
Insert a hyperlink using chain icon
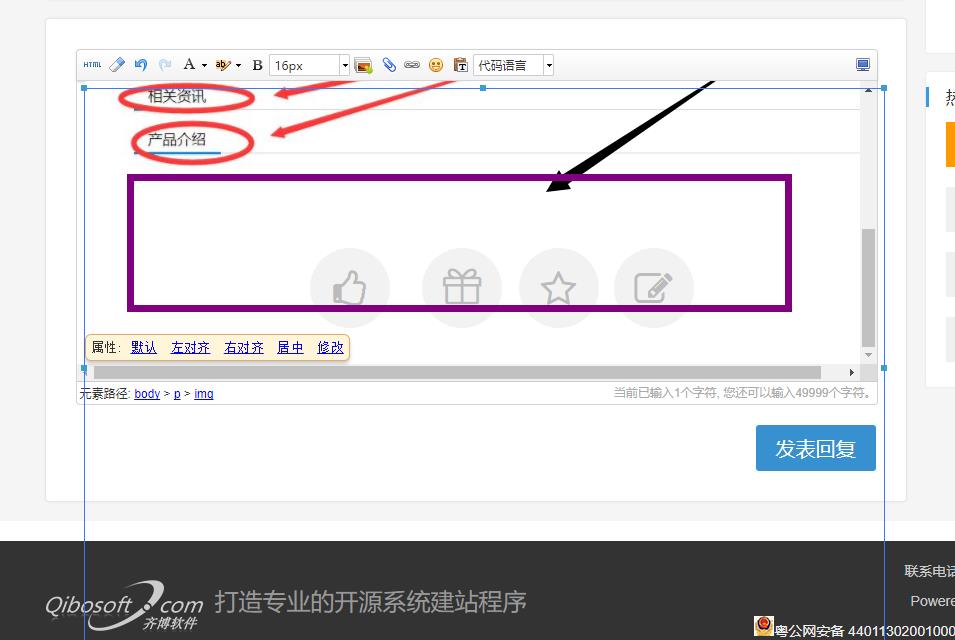(x=412, y=65)
